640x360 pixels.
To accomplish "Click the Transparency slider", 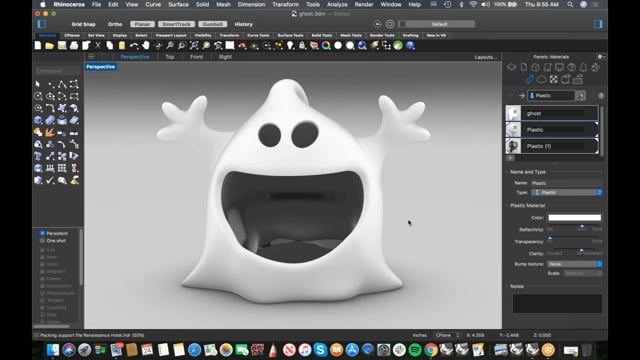I will 574,238.
